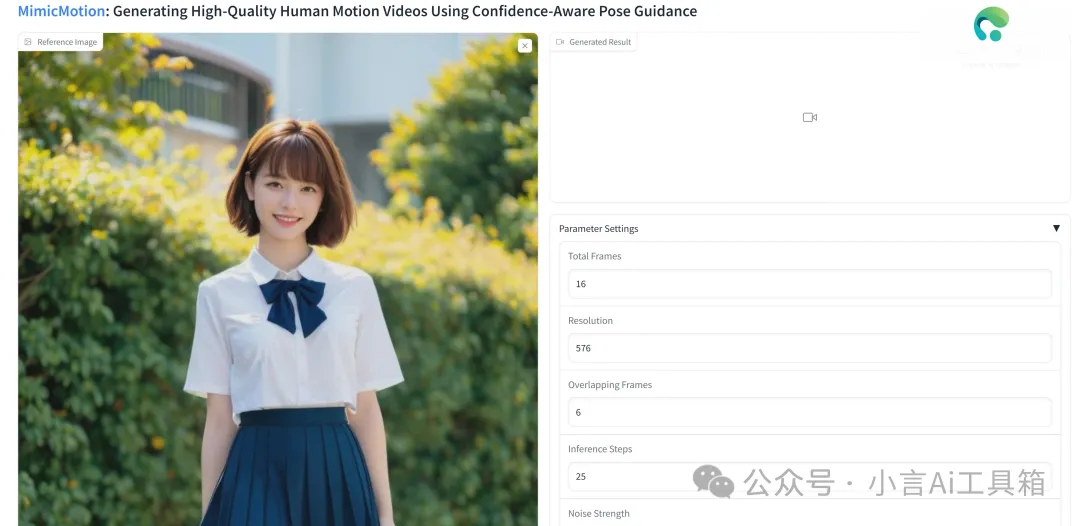Click the Reference Image label text

pyautogui.click(x=67, y=42)
